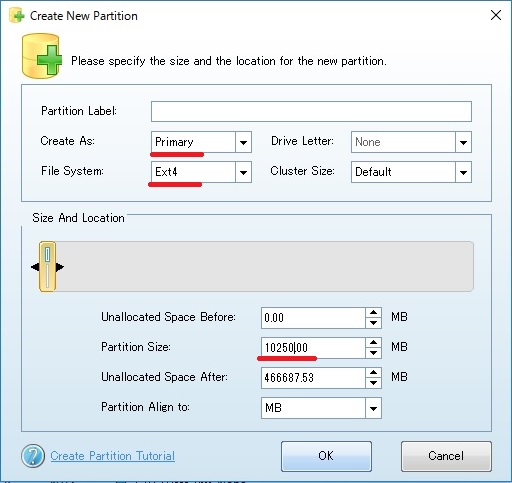Open the Partition Align to dropdown
512x483 pixels.
[x=321, y=408]
